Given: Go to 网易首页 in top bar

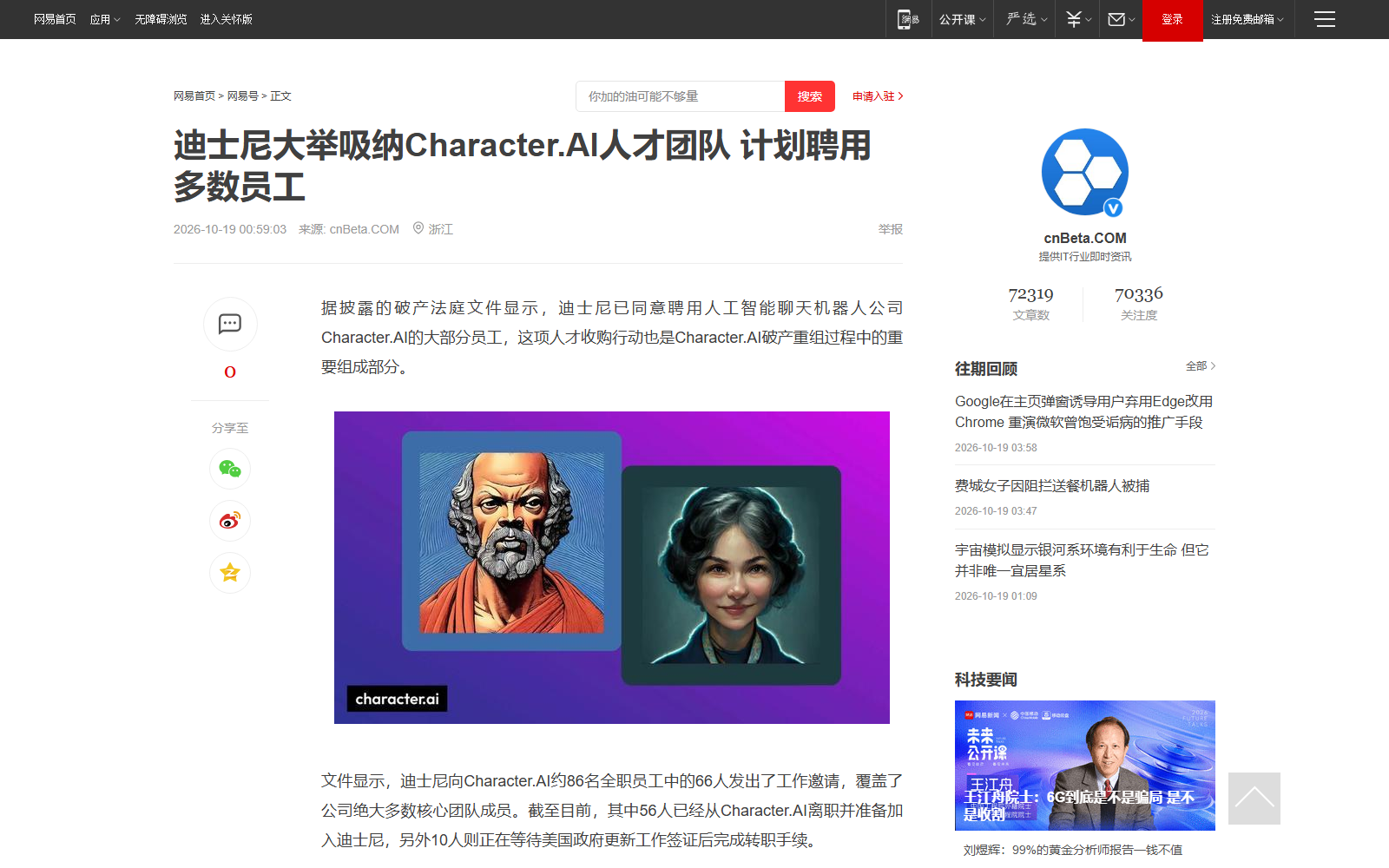Looking at the screenshot, I should tap(55, 19).
